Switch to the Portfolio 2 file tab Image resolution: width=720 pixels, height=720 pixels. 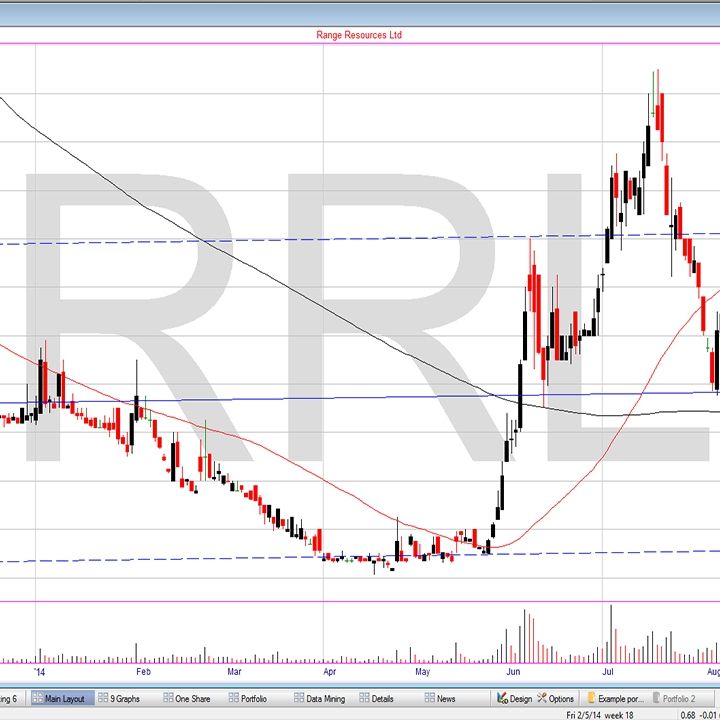[x=678, y=698]
